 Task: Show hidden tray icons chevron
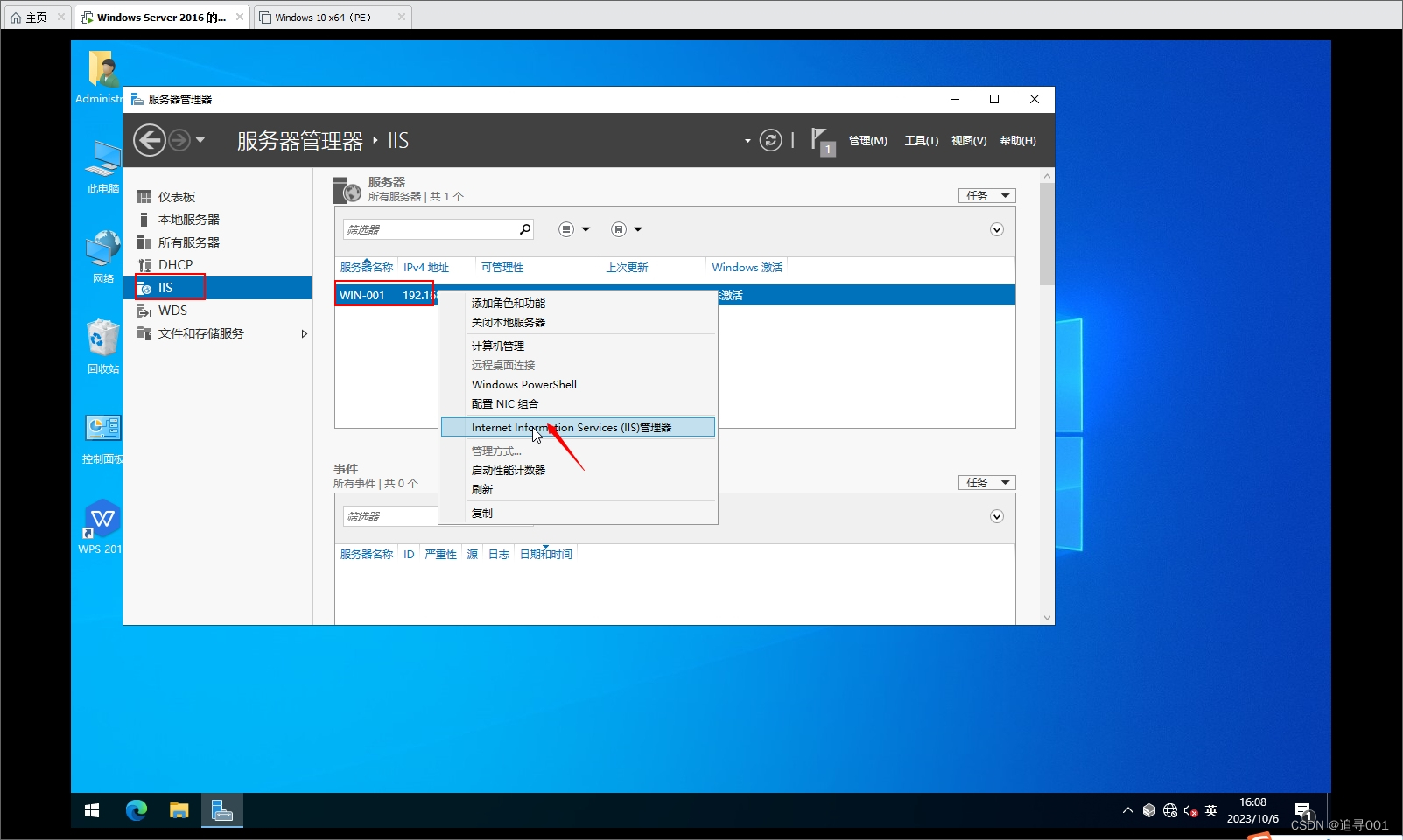click(1127, 810)
